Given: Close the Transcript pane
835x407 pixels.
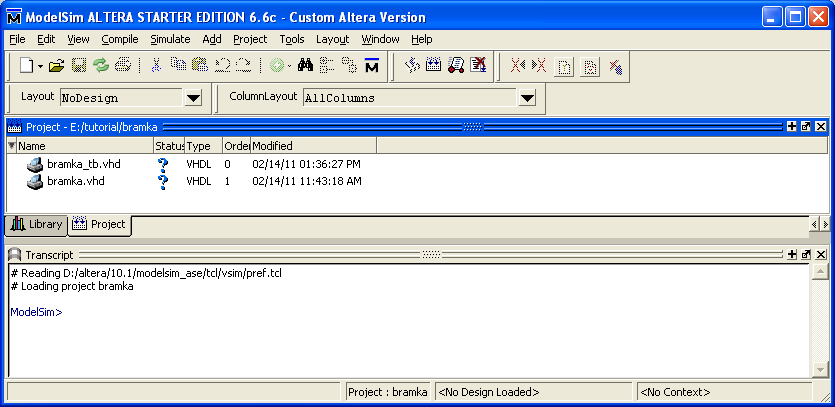Looking at the screenshot, I should [x=821, y=255].
